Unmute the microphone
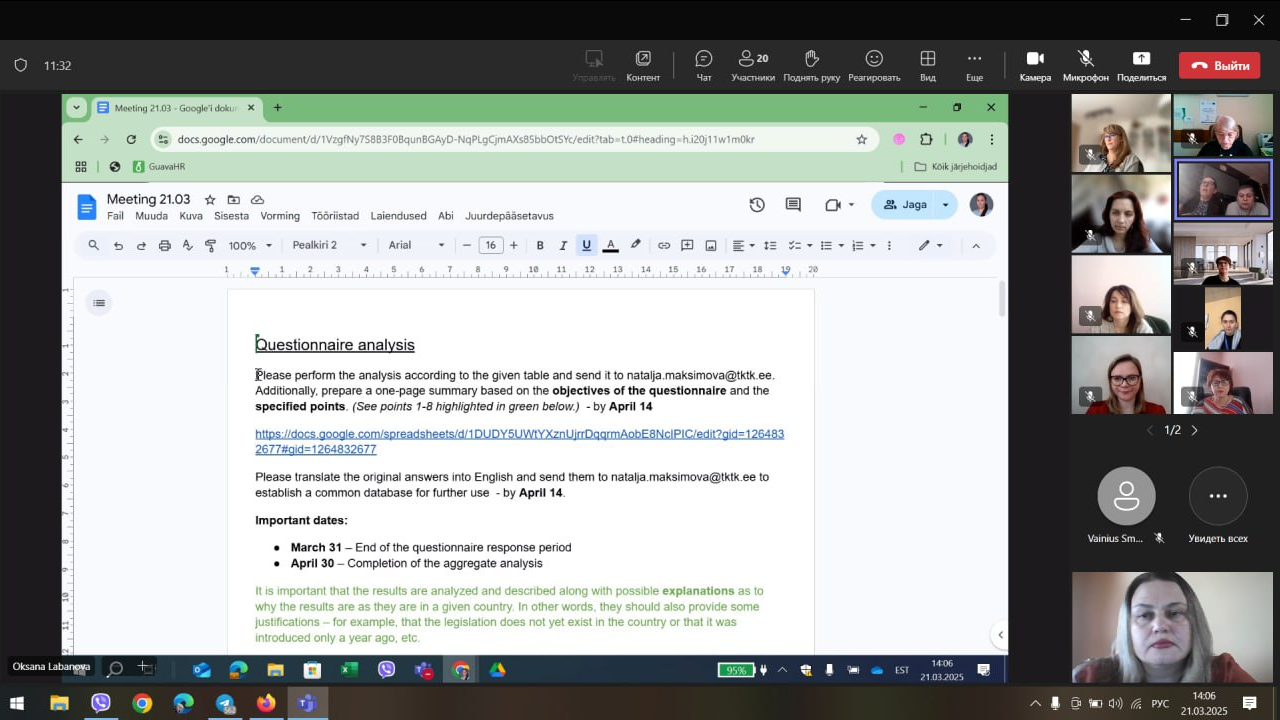 pyautogui.click(x=1085, y=65)
